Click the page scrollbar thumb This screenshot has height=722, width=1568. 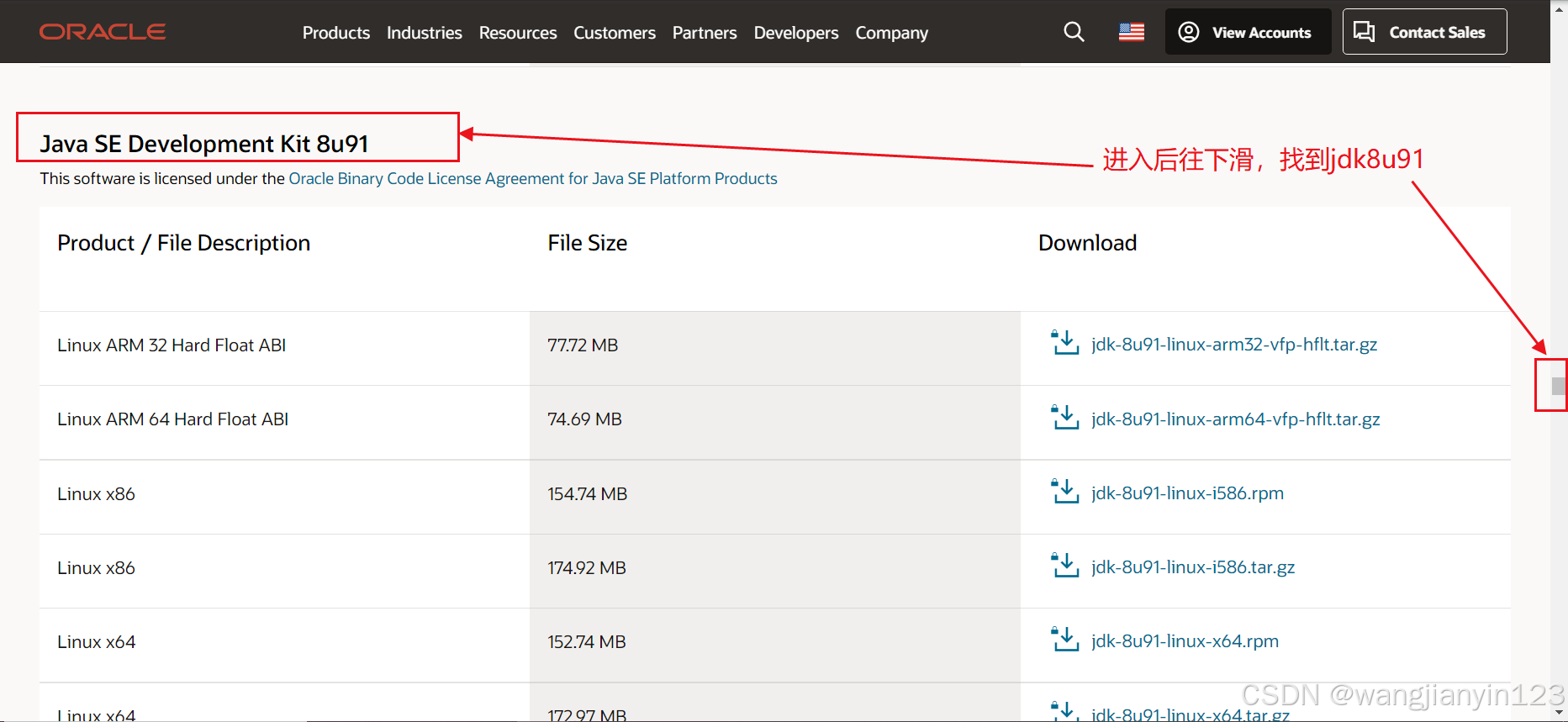point(1559,386)
